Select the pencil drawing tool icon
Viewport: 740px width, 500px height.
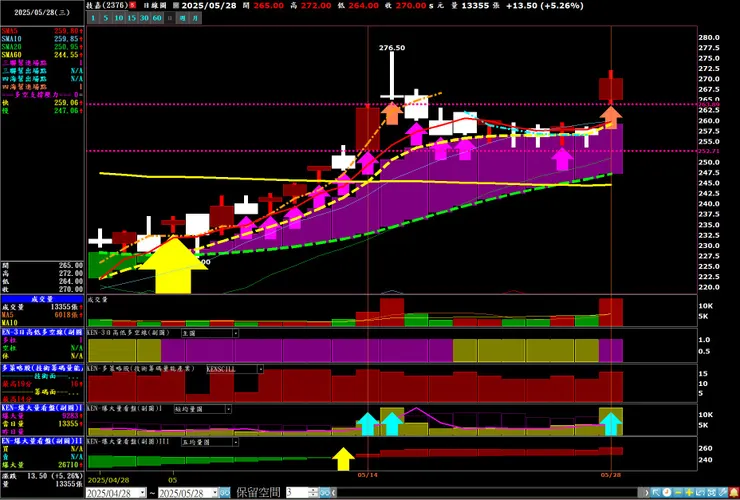point(723,493)
